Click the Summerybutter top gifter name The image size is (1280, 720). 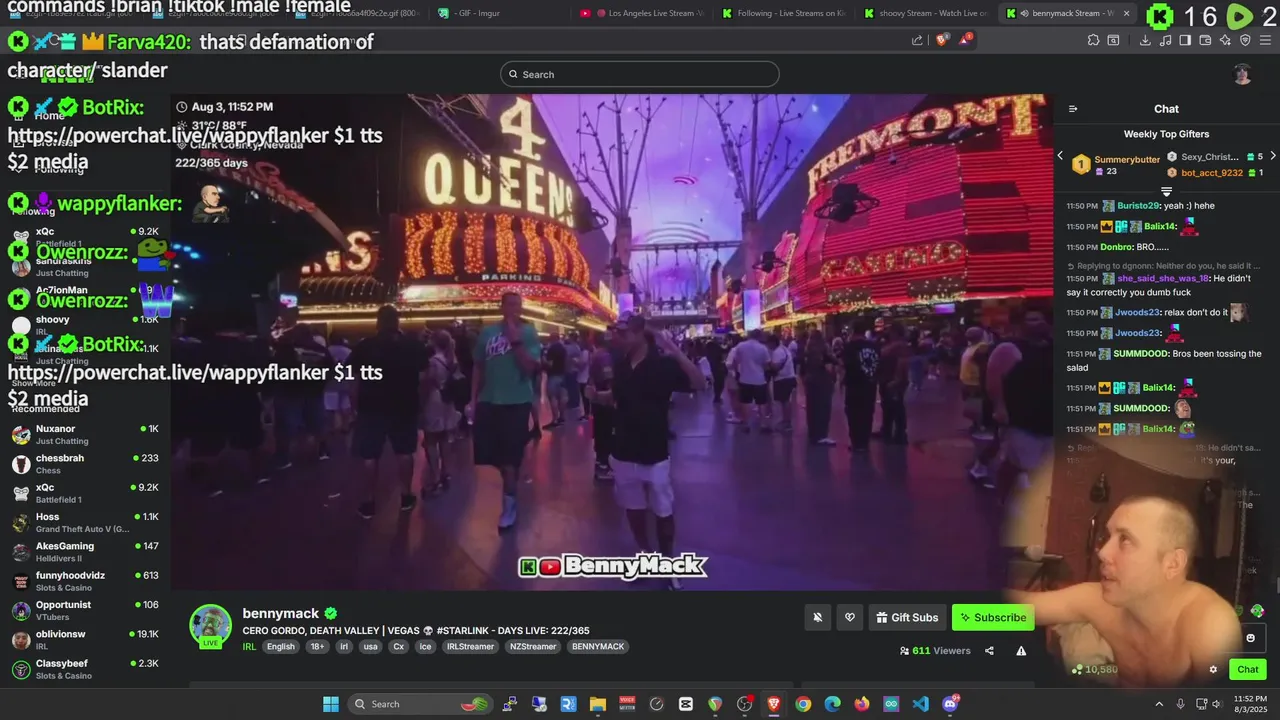click(1127, 160)
